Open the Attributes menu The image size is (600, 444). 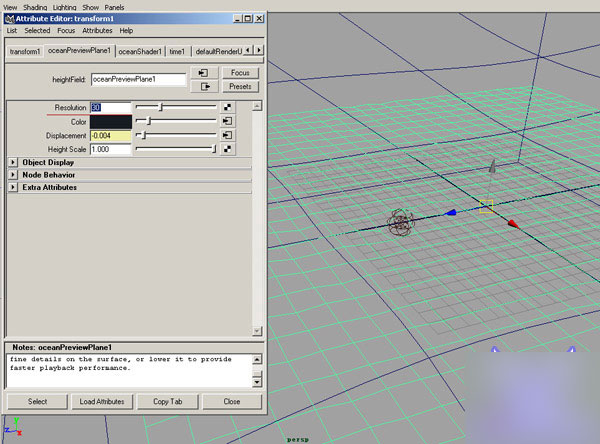[97, 31]
